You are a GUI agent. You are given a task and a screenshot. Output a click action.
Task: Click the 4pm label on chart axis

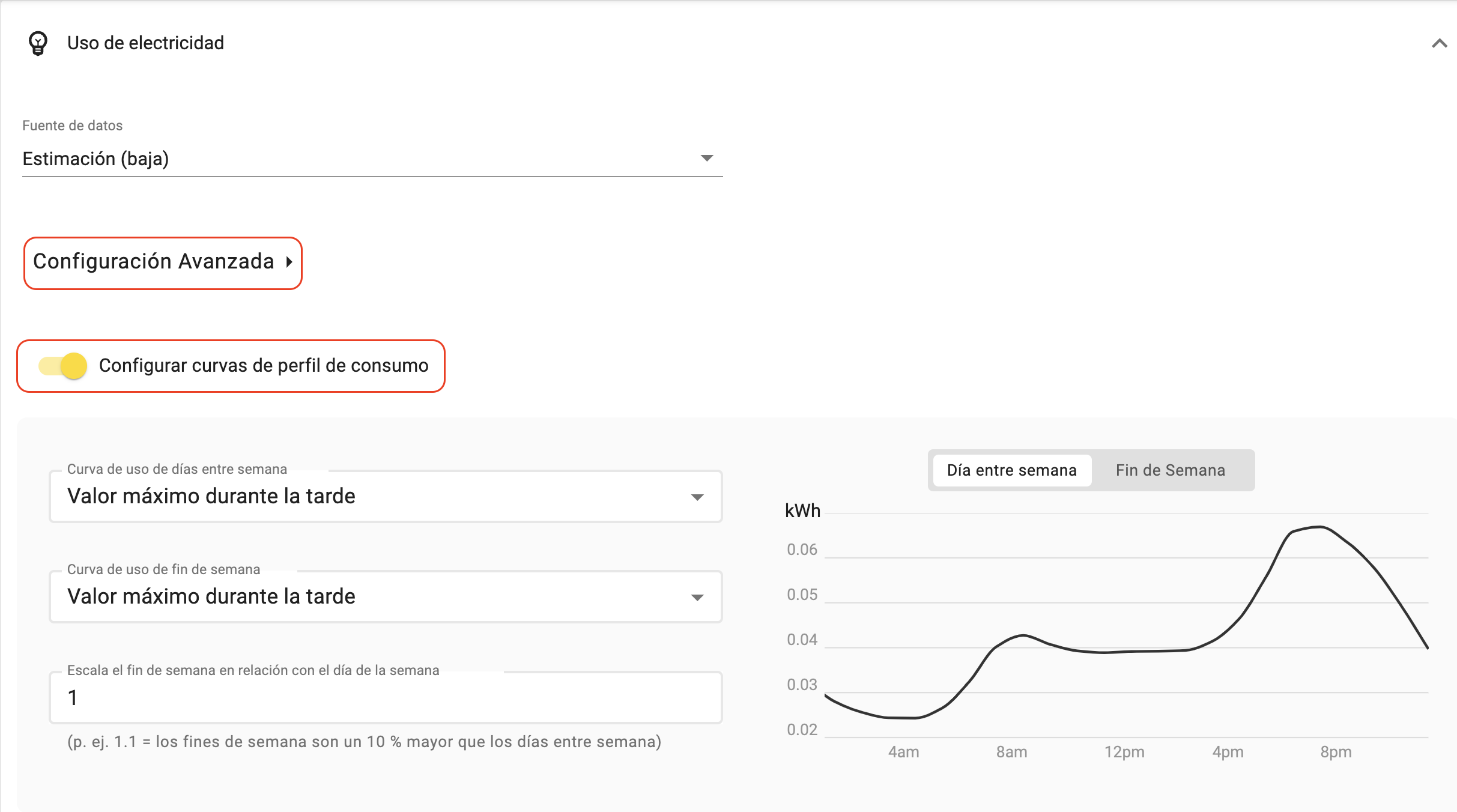1228,752
